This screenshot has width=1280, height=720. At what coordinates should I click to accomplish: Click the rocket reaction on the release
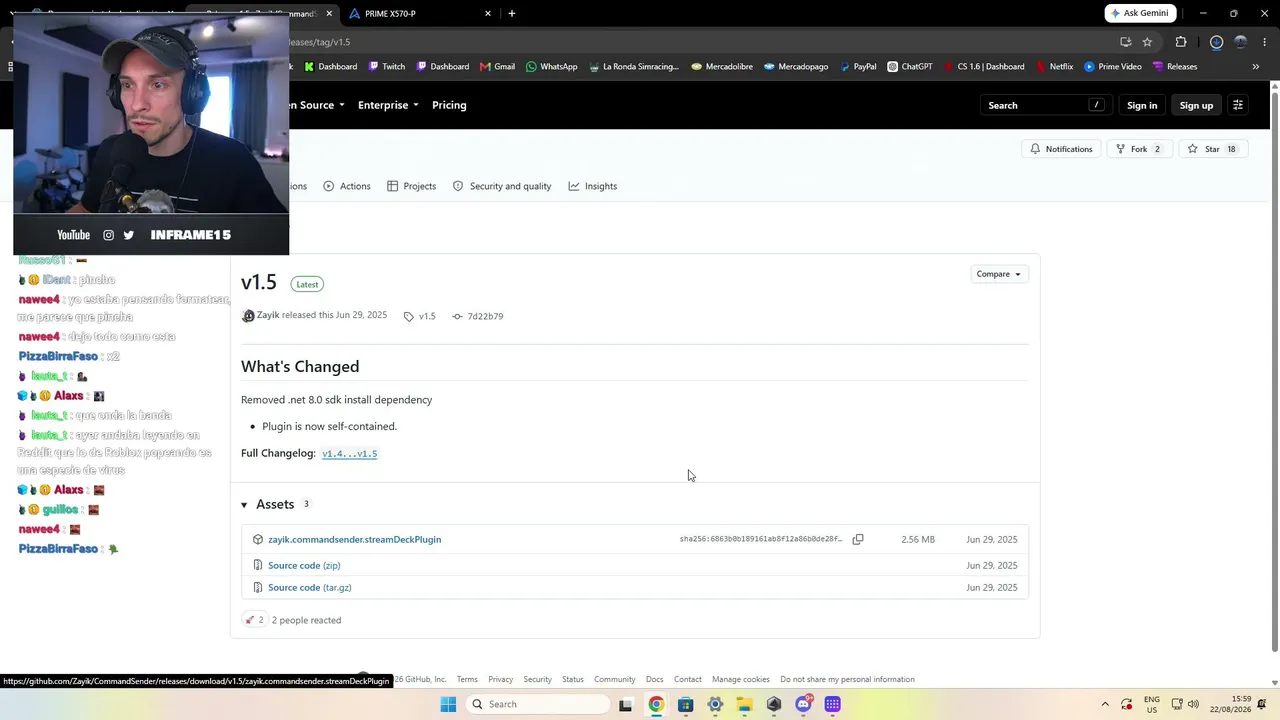[255, 620]
